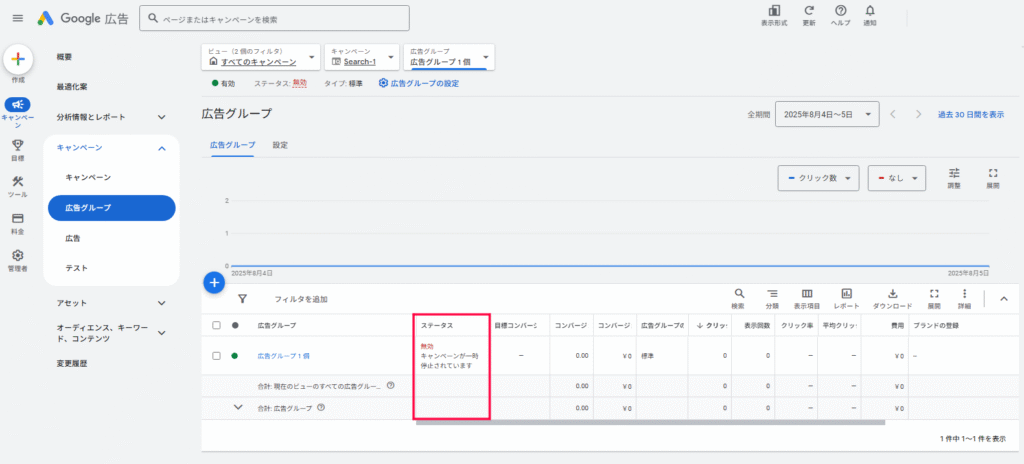
Task: Open キャンペーン sub-item in sidebar
Action: coord(88,177)
